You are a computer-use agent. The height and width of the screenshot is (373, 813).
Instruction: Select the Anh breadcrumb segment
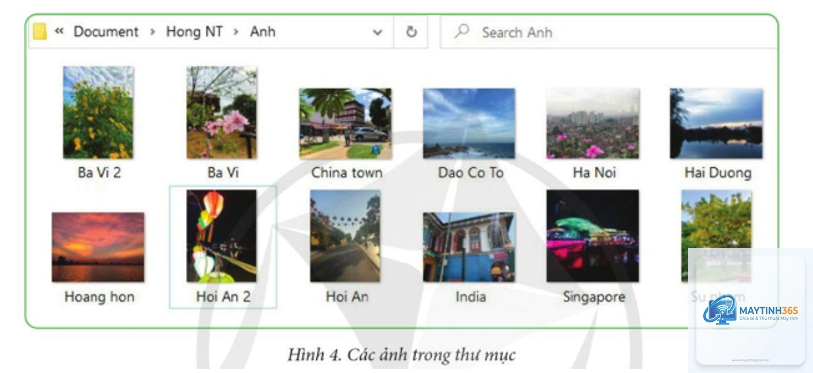coord(262,32)
